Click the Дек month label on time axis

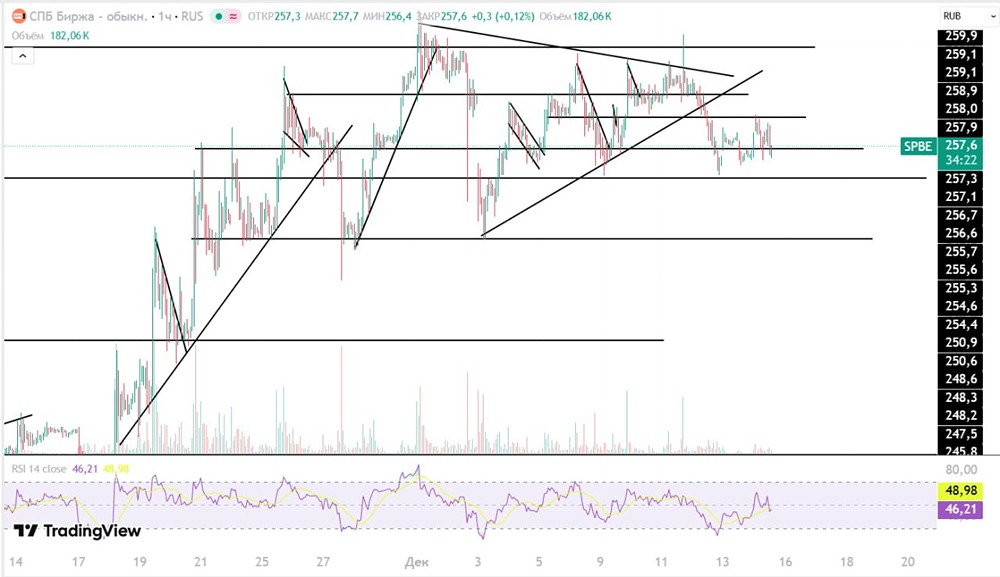[416, 562]
